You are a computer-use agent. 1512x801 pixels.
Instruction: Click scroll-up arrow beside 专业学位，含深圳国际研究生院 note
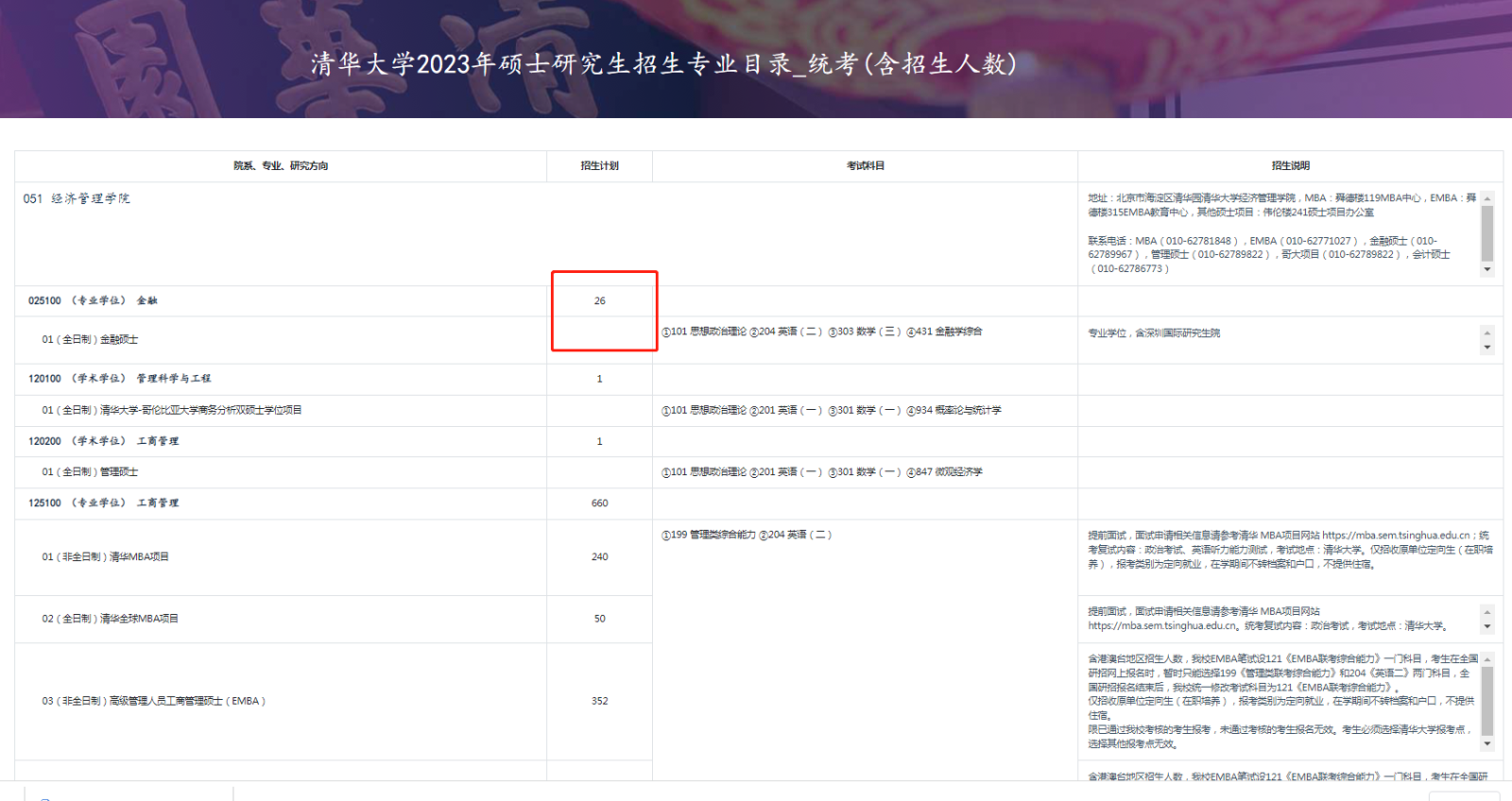click(1487, 332)
